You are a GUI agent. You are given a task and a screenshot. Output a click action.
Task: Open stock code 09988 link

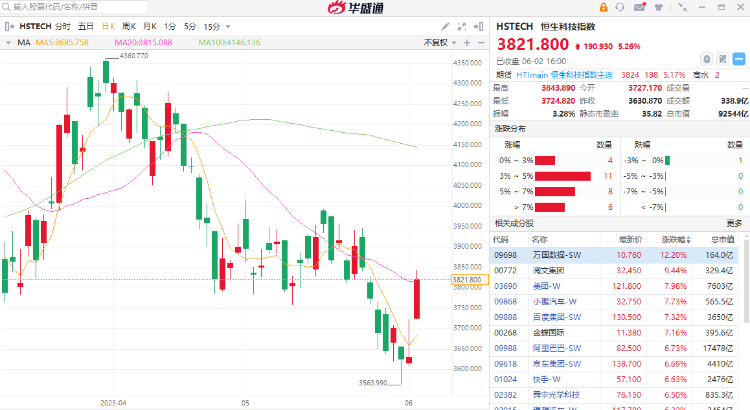(505, 348)
